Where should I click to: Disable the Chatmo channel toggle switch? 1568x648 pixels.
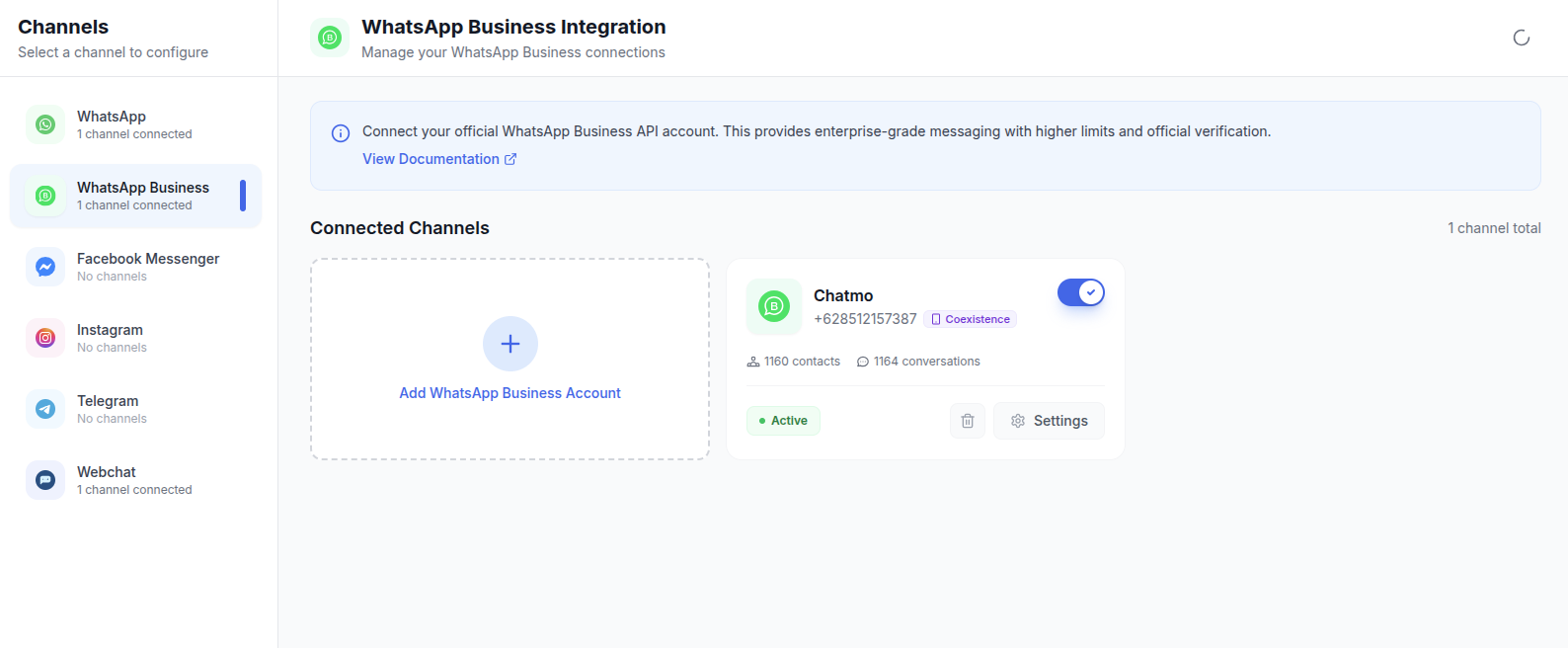click(x=1081, y=292)
